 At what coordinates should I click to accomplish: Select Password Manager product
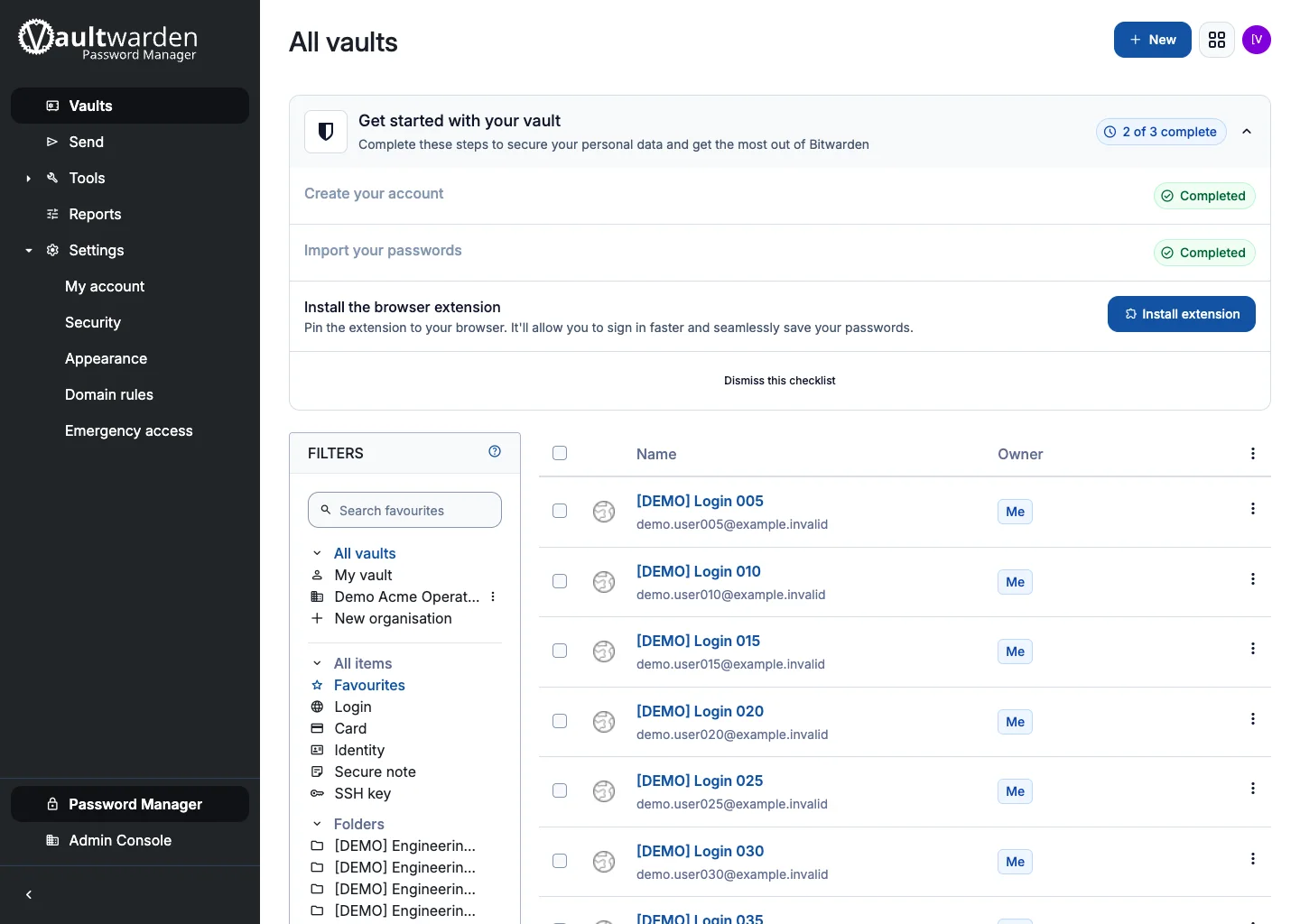point(130,804)
